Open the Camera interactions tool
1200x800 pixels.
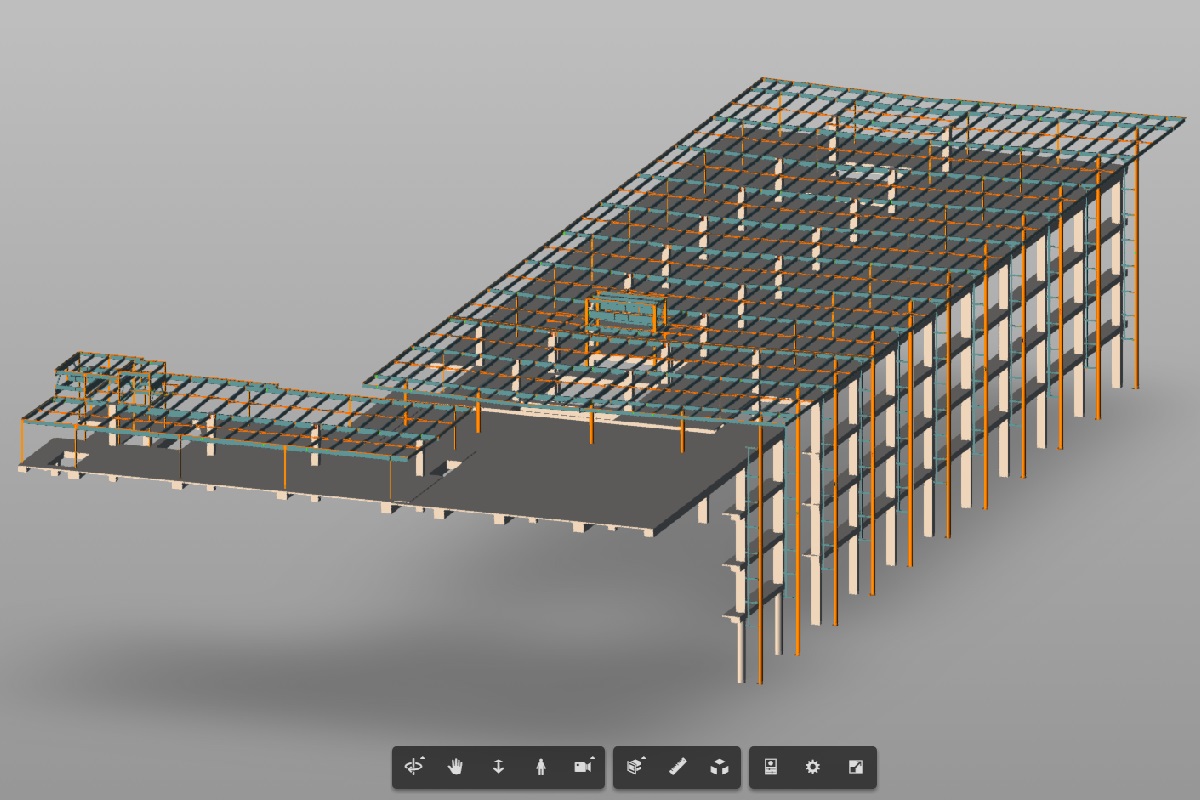(x=583, y=767)
